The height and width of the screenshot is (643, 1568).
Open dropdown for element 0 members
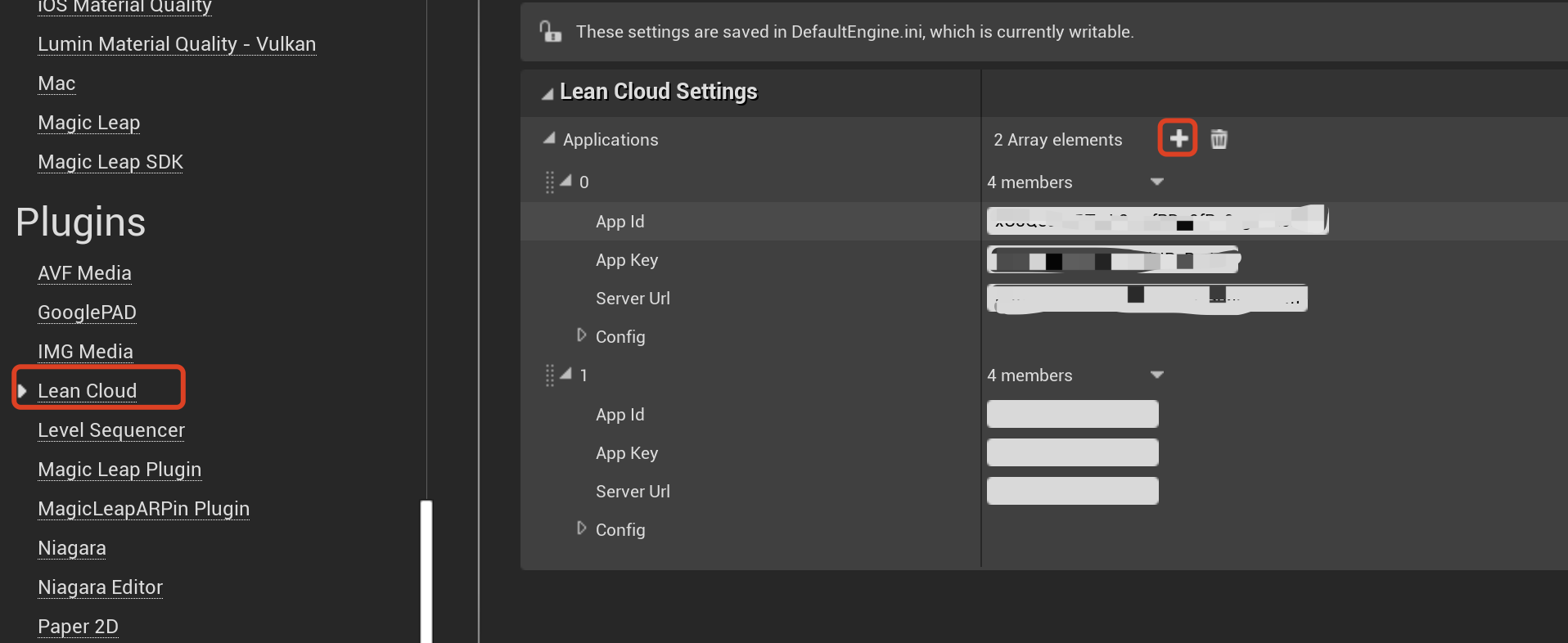tap(1156, 182)
